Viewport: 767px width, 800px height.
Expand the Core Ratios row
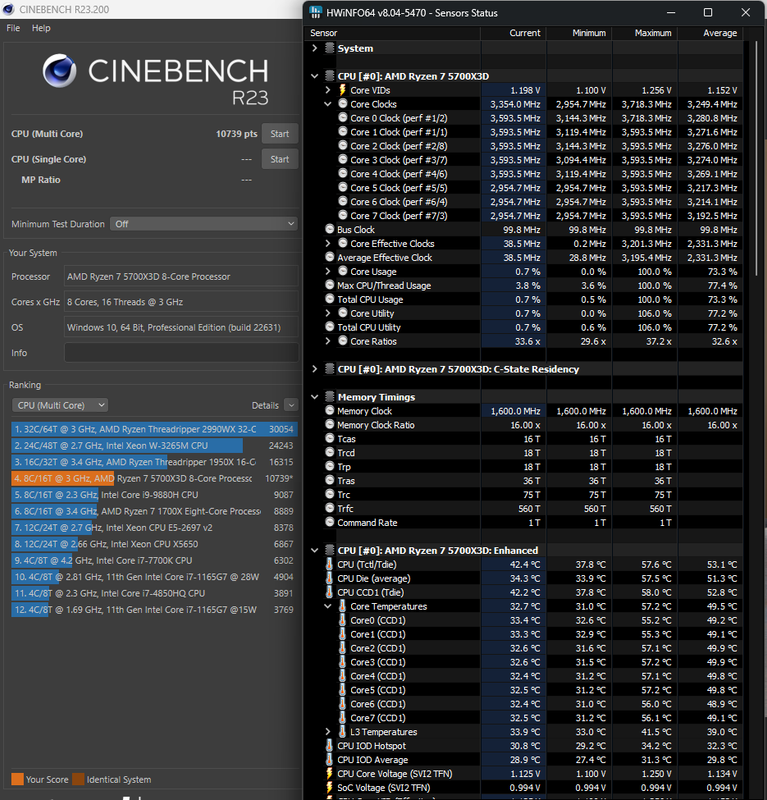[x=328, y=341]
